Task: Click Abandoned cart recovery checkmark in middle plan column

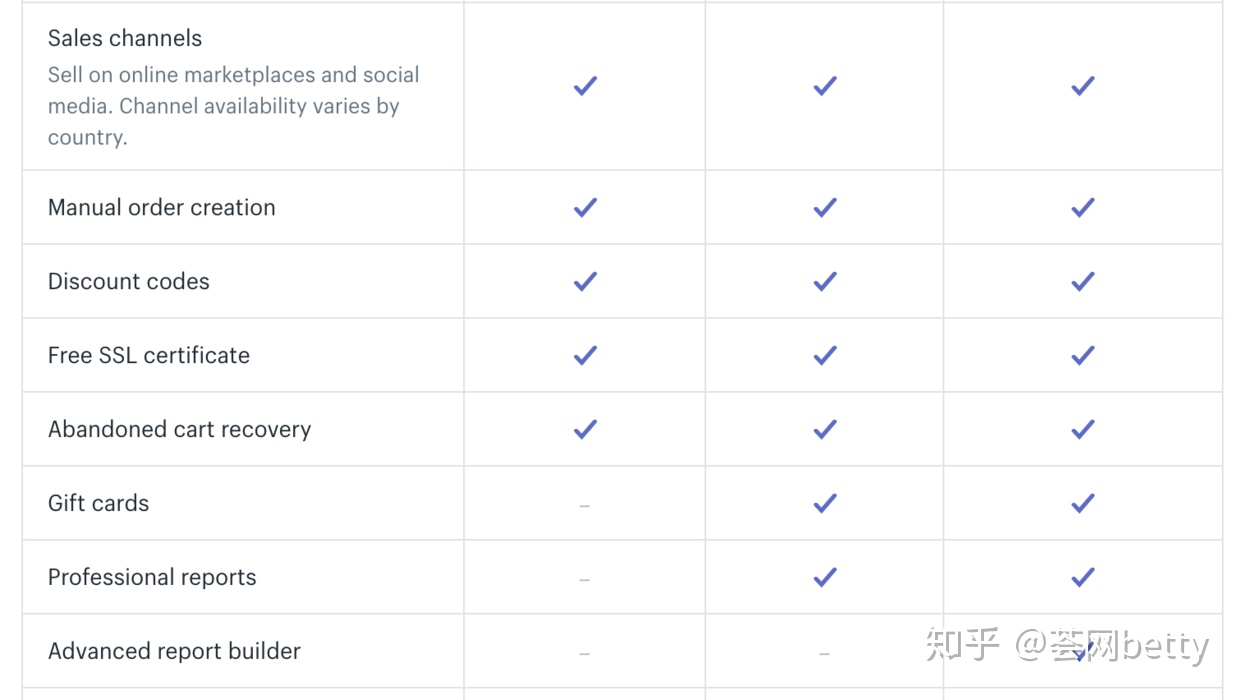Action: point(825,429)
